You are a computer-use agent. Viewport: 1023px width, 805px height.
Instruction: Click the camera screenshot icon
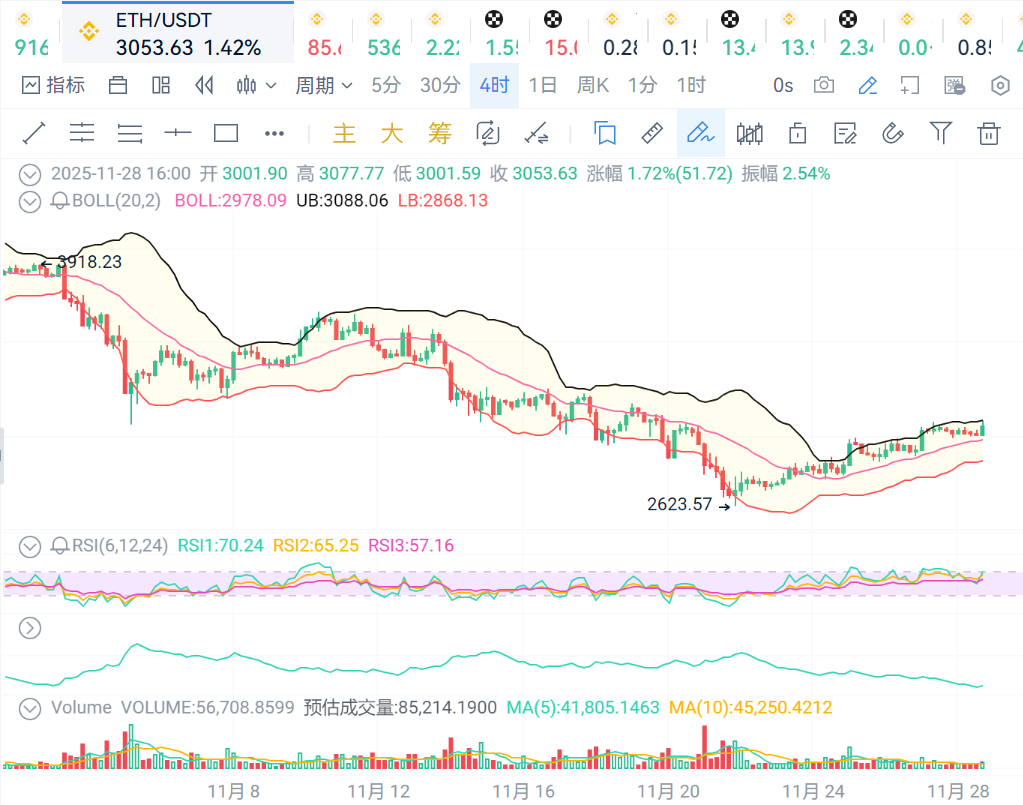(x=824, y=86)
